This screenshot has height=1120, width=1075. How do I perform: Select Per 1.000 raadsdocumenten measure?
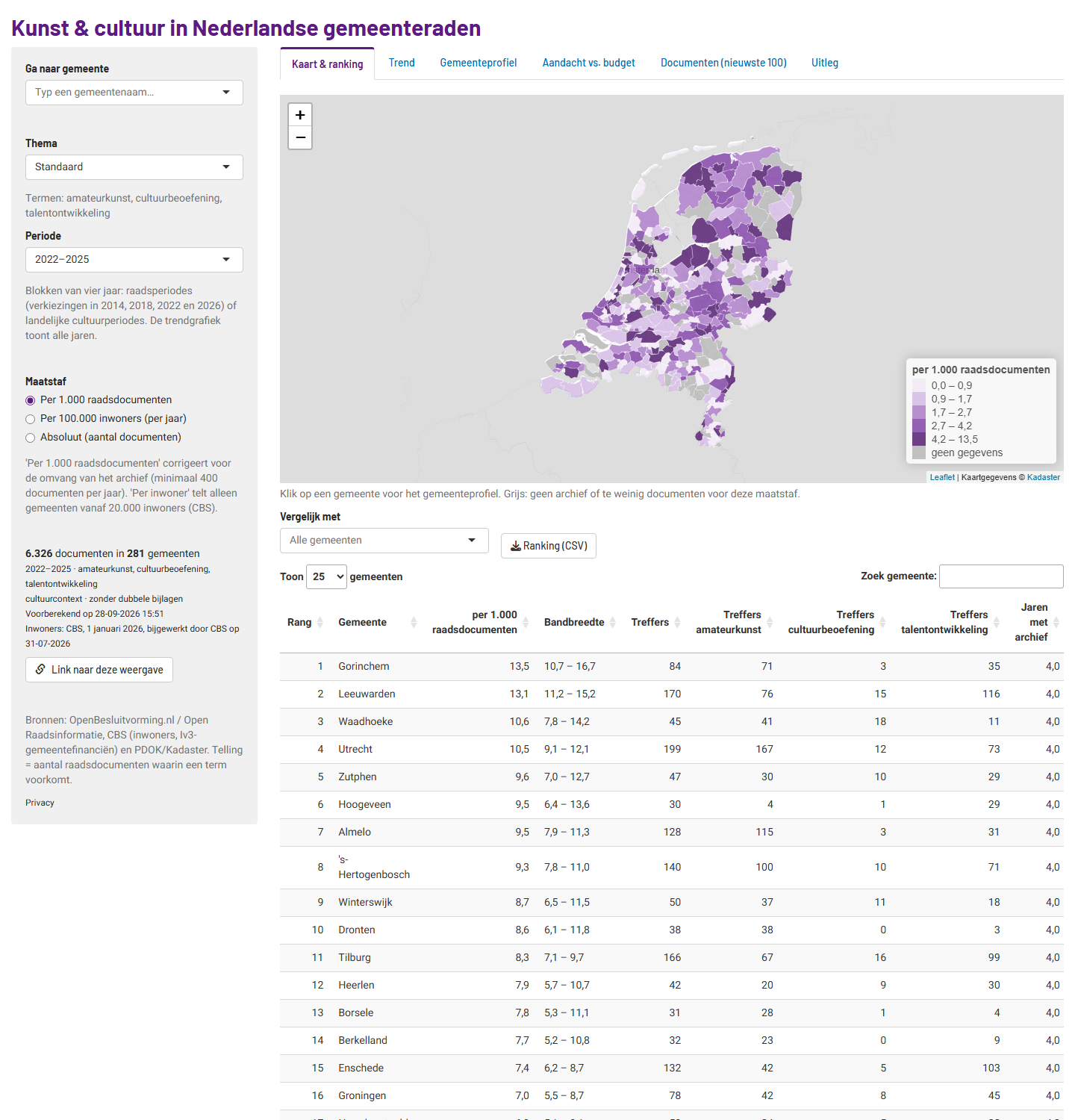[31, 400]
